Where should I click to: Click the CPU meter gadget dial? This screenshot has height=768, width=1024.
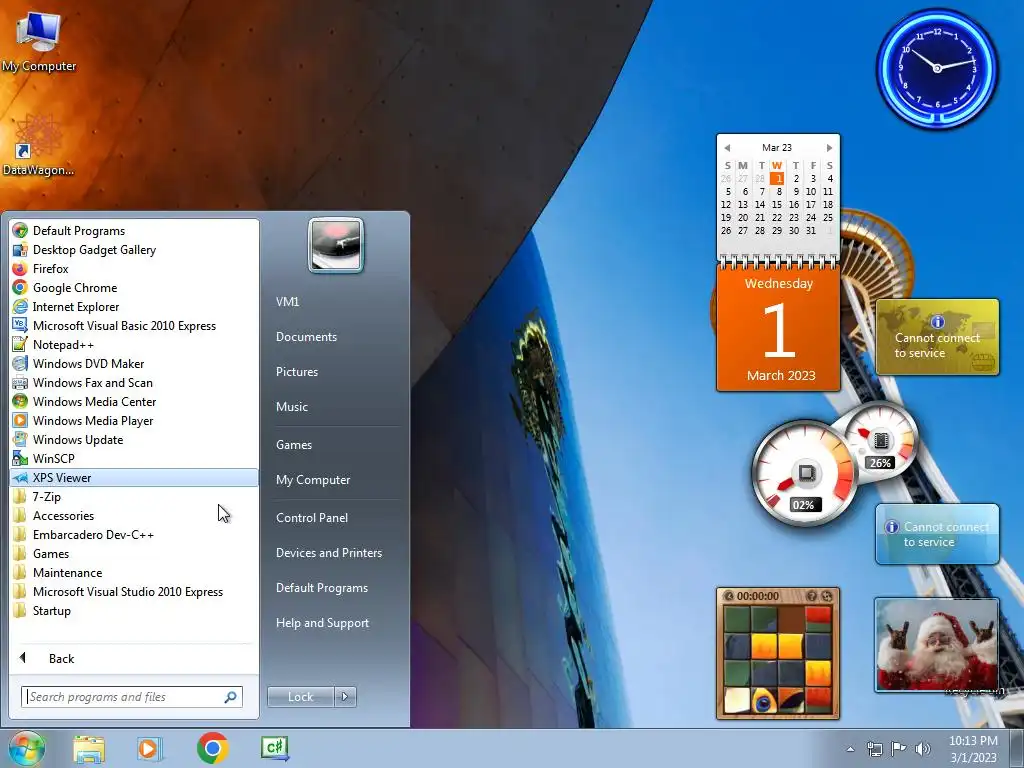805,473
